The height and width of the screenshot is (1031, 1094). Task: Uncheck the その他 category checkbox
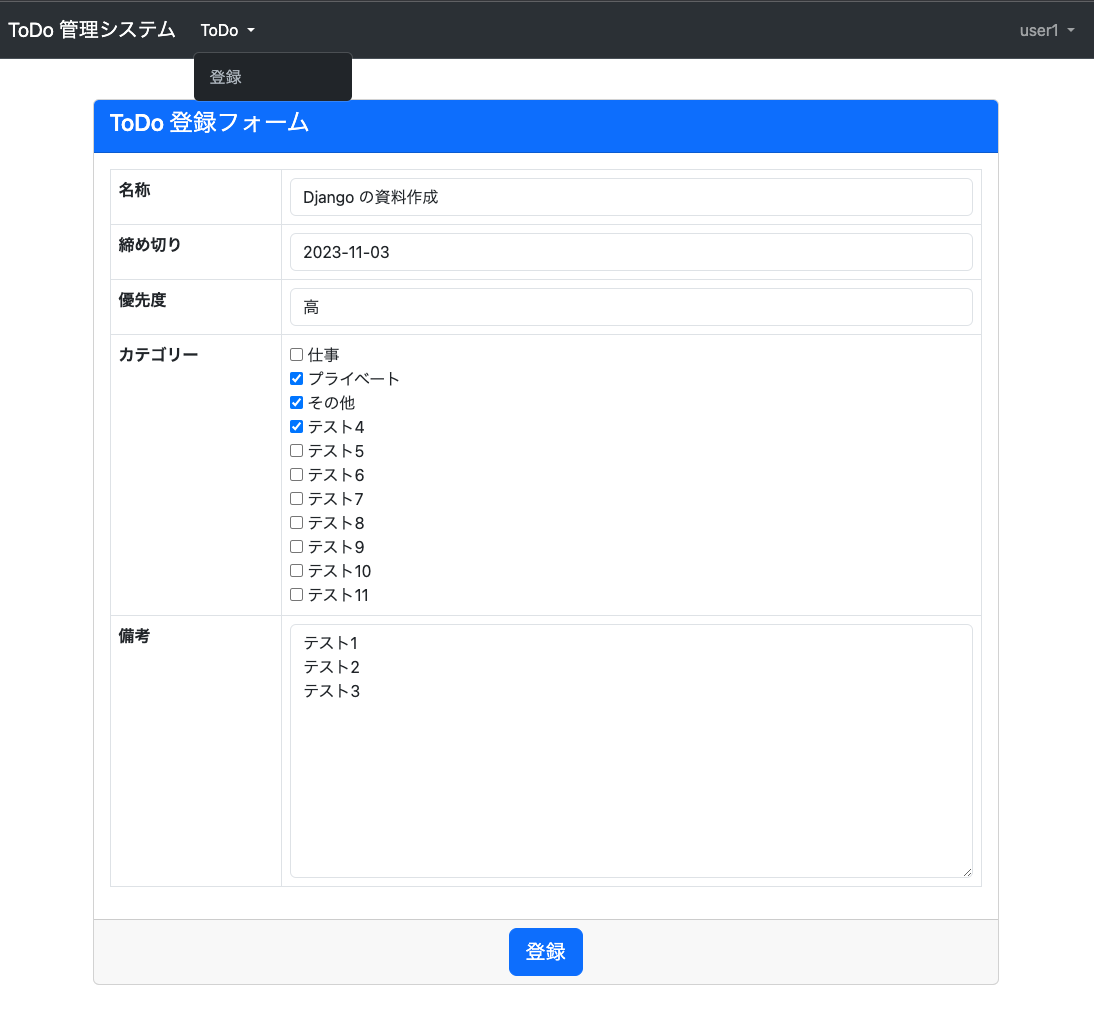click(x=297, y=402)
